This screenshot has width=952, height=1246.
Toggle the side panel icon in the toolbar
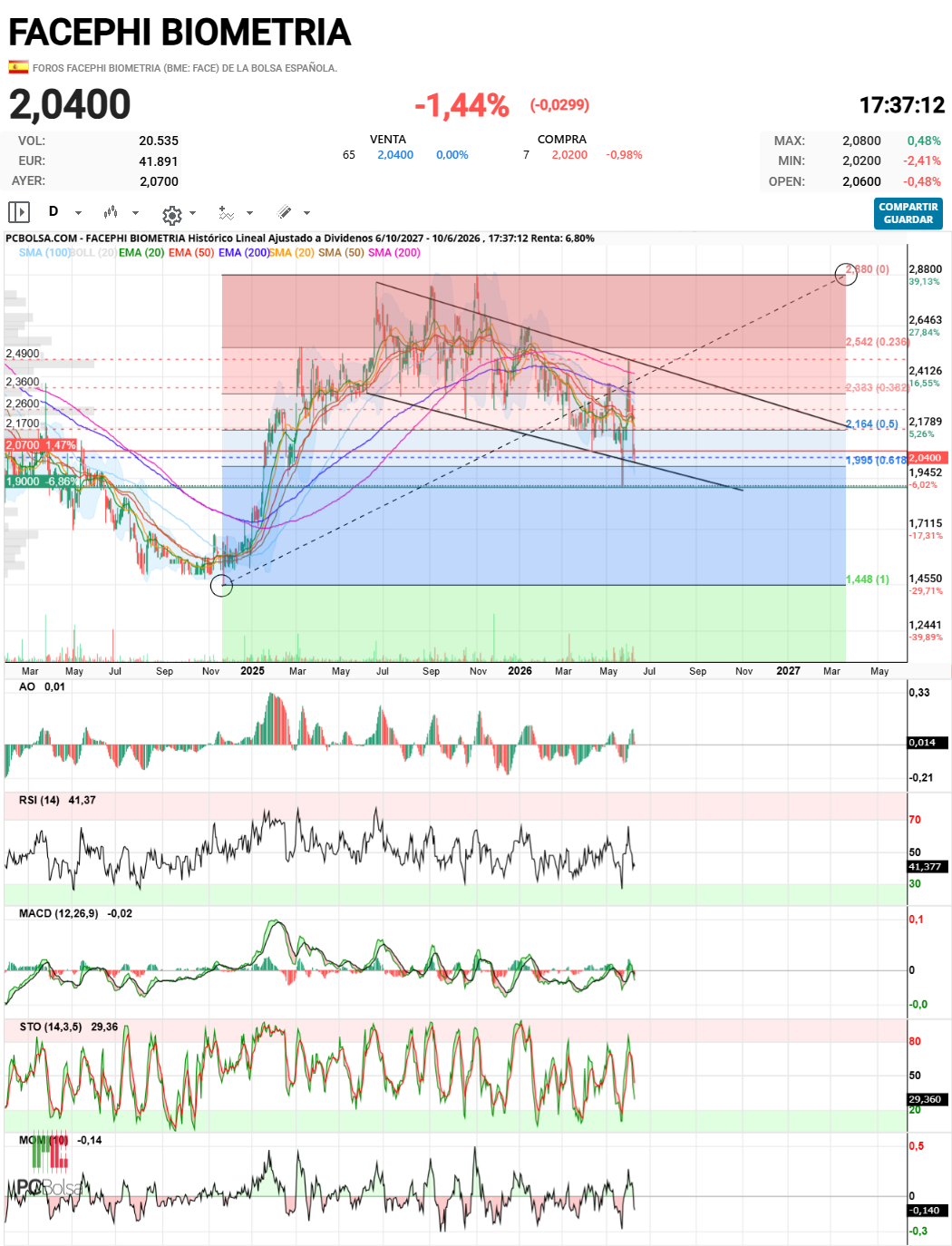pyautogui.click(x=19, y=212)
